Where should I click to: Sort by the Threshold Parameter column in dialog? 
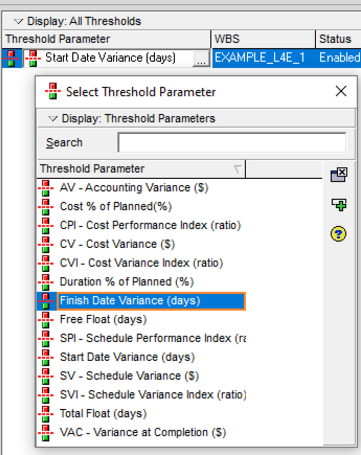pyautogui.click(x=141, y=169)
